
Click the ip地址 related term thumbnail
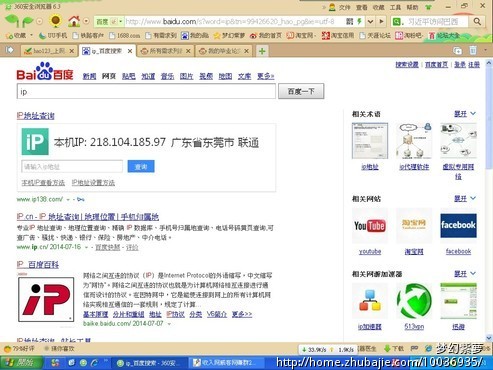click(370, 141)
